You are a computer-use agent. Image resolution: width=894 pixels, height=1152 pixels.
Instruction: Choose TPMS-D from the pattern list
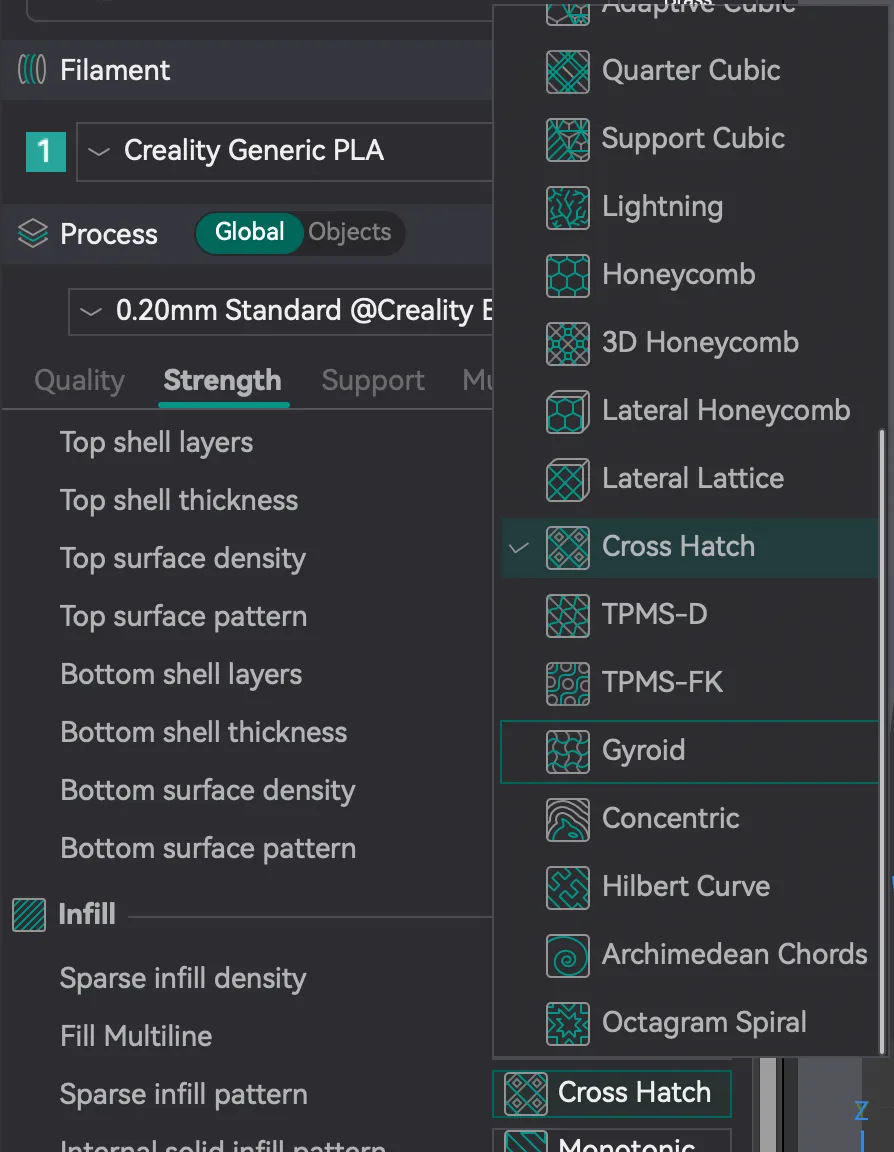tap(690, 615)
